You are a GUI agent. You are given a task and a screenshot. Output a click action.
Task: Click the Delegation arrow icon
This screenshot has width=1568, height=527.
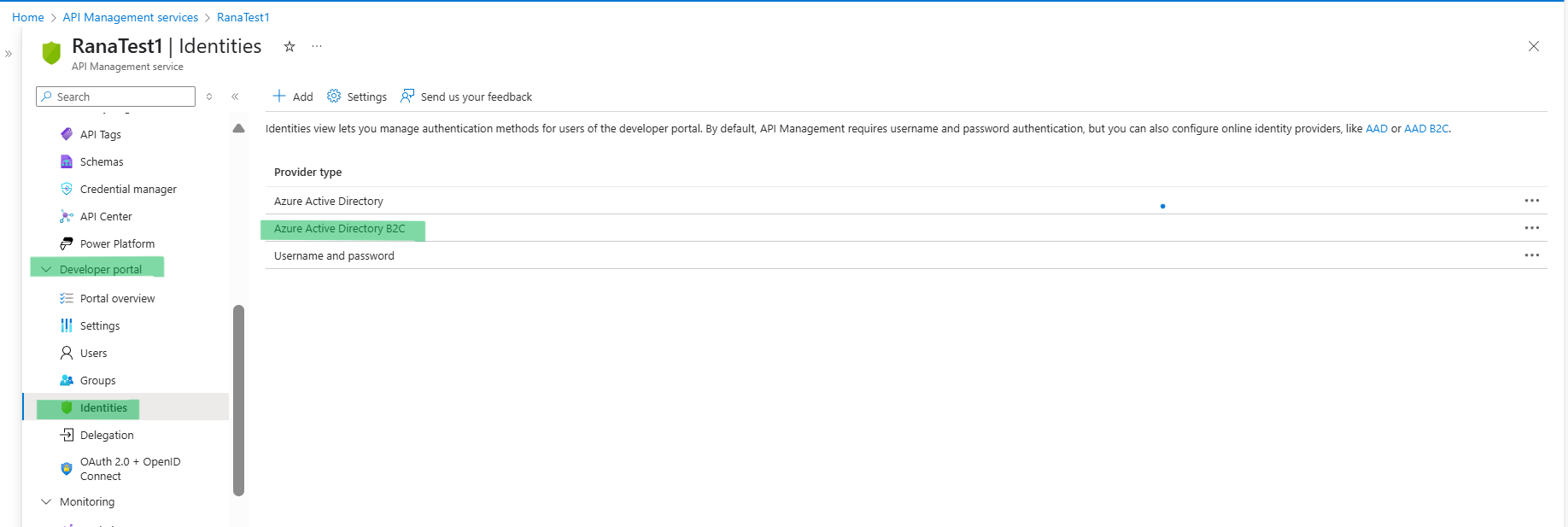coord(67,435)
